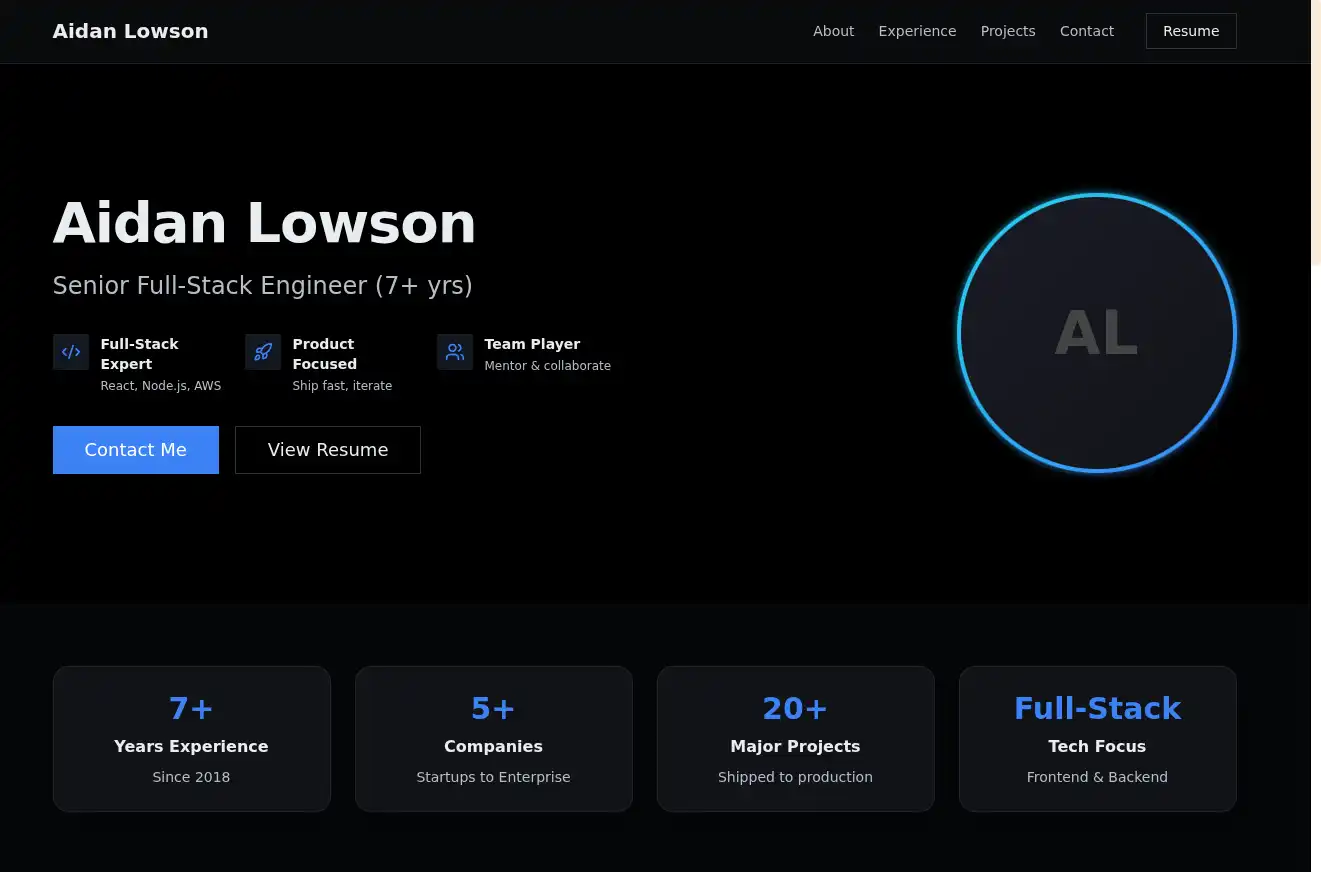Click the Senior Full-Stack Engineer subtitle
This screenshot has width=1321, height=872.
262,286
